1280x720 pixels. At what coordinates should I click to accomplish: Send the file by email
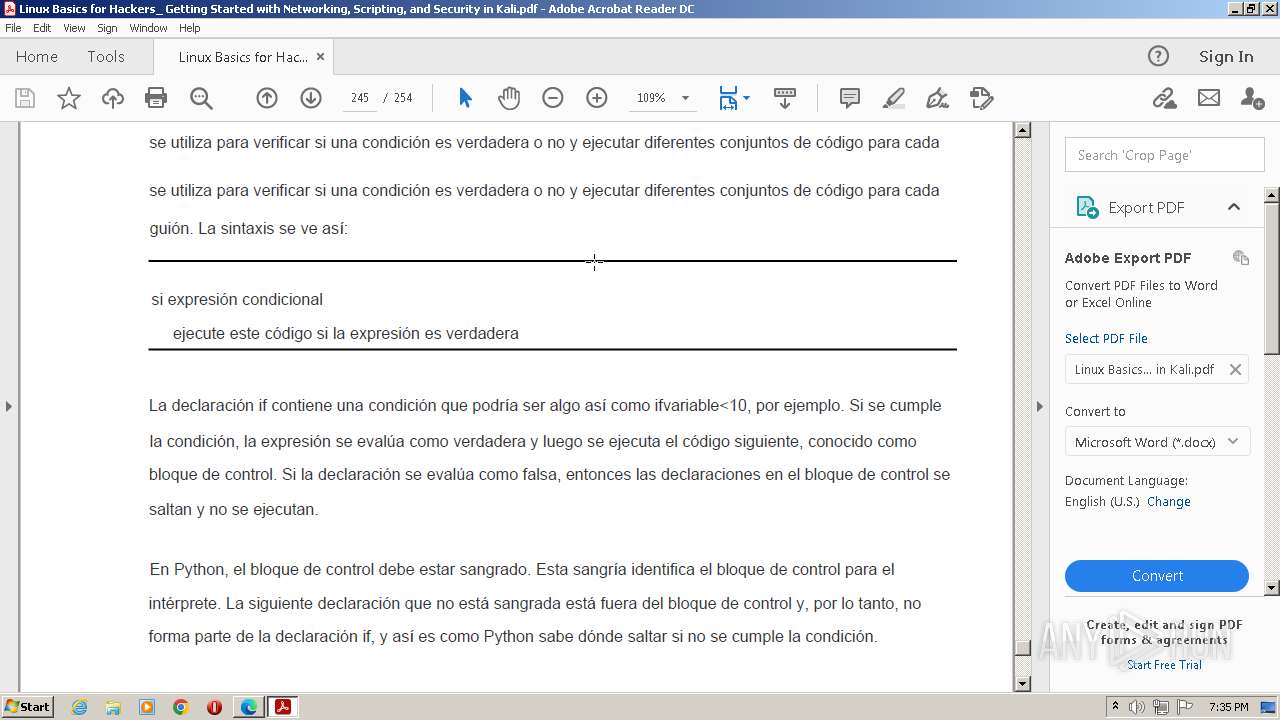(1209, 98)
